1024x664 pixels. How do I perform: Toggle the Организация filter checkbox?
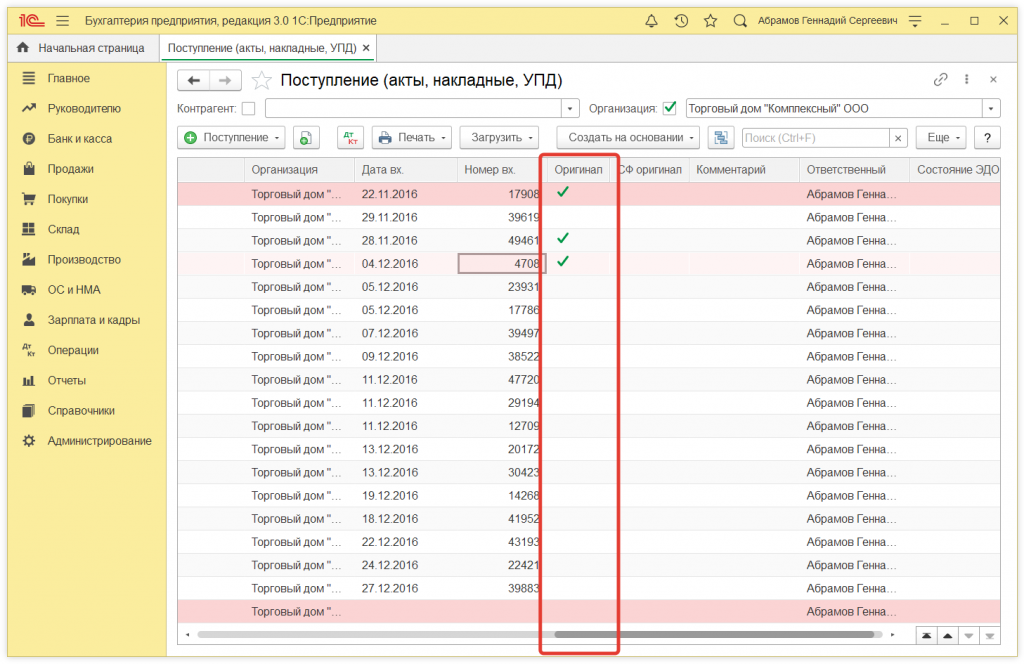pos(670,108)
